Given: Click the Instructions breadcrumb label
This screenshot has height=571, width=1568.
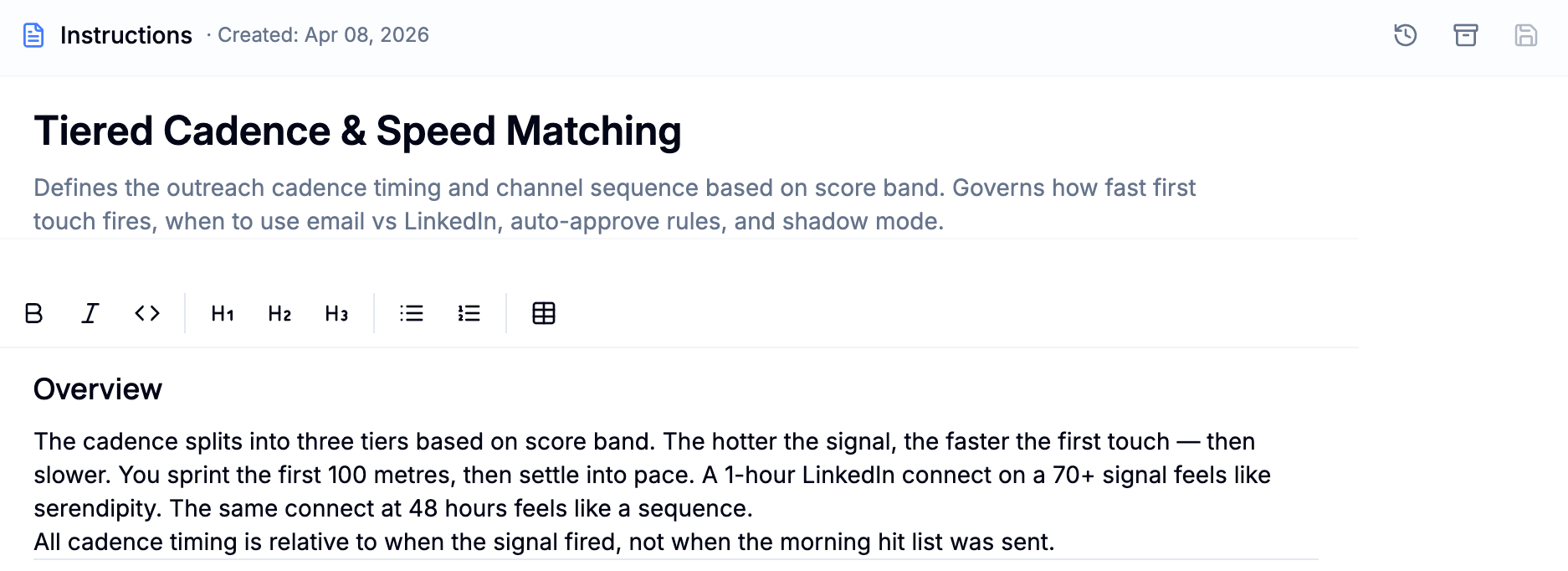Looking at the screenshot, I should click(127, 34).
